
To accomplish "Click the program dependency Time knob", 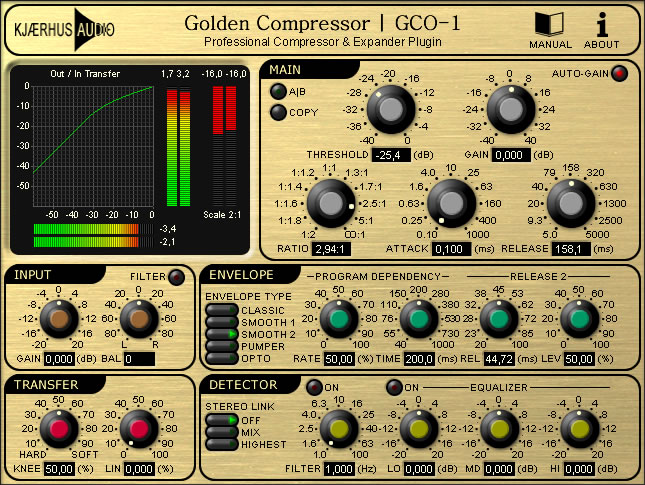I will [x=419, y=319].
